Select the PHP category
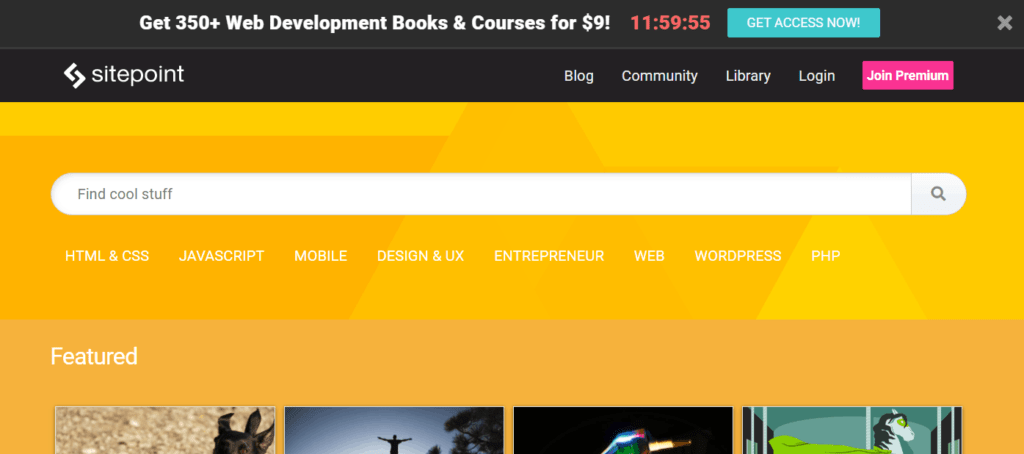This screenshot has height=454, width=1024. tap(825, 256)
